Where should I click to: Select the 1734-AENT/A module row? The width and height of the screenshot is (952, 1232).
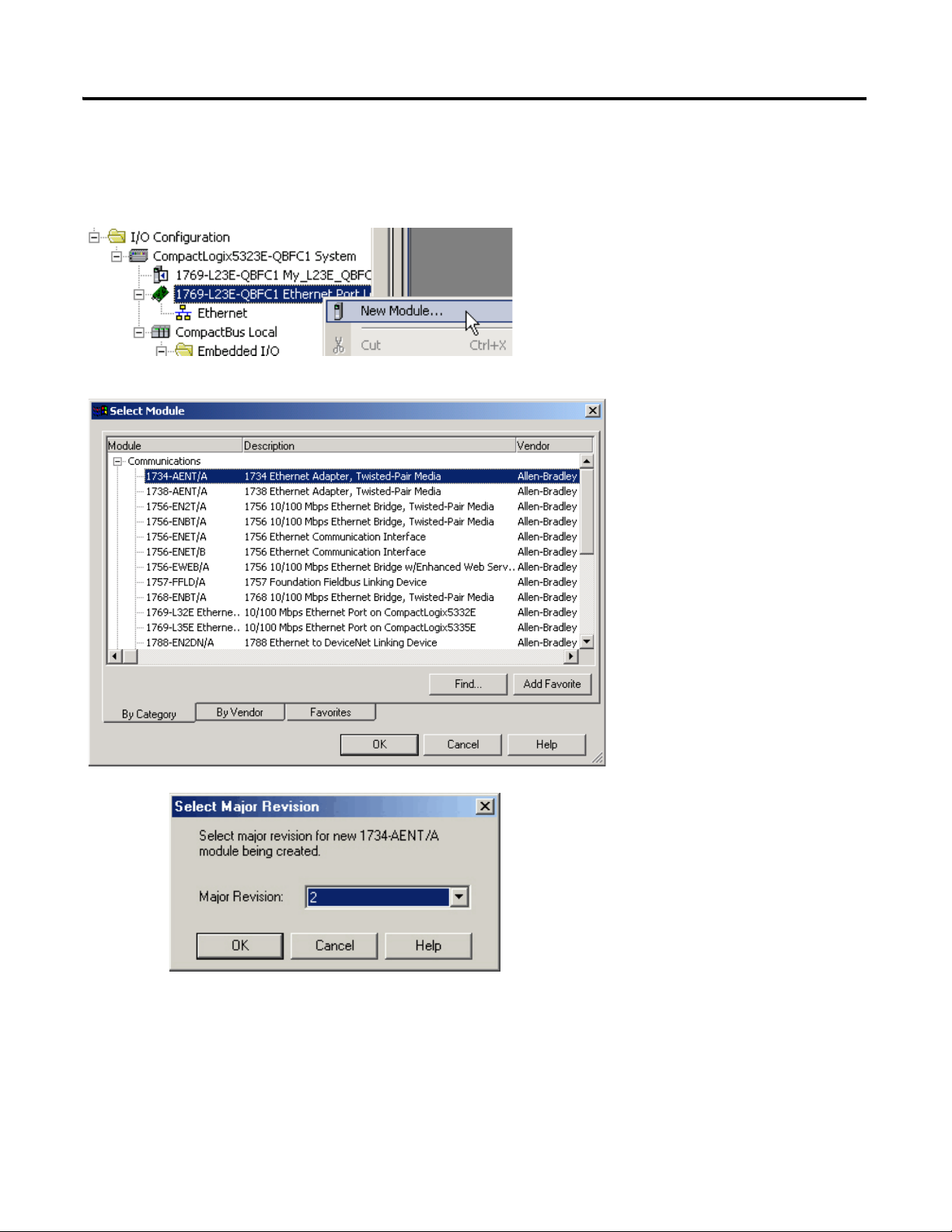[361, 476]
